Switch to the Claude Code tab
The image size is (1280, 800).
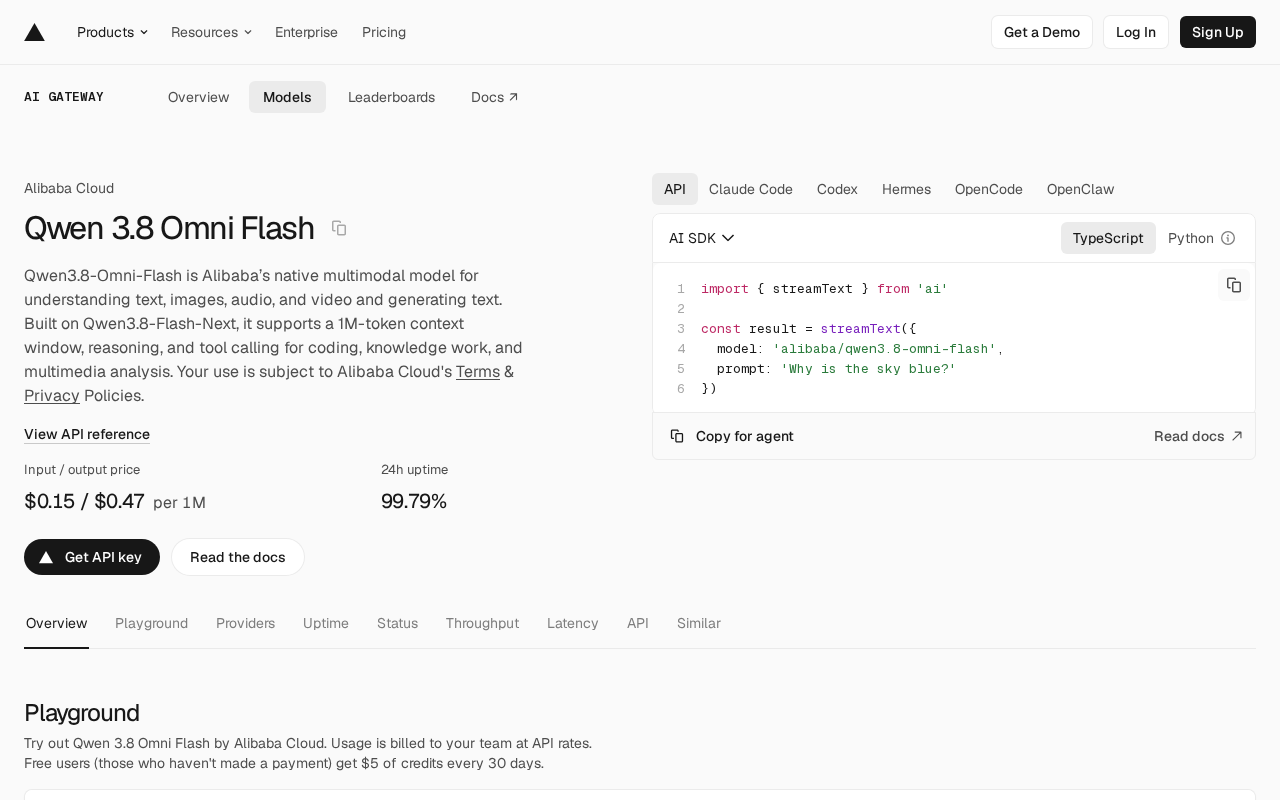[751, 189]
